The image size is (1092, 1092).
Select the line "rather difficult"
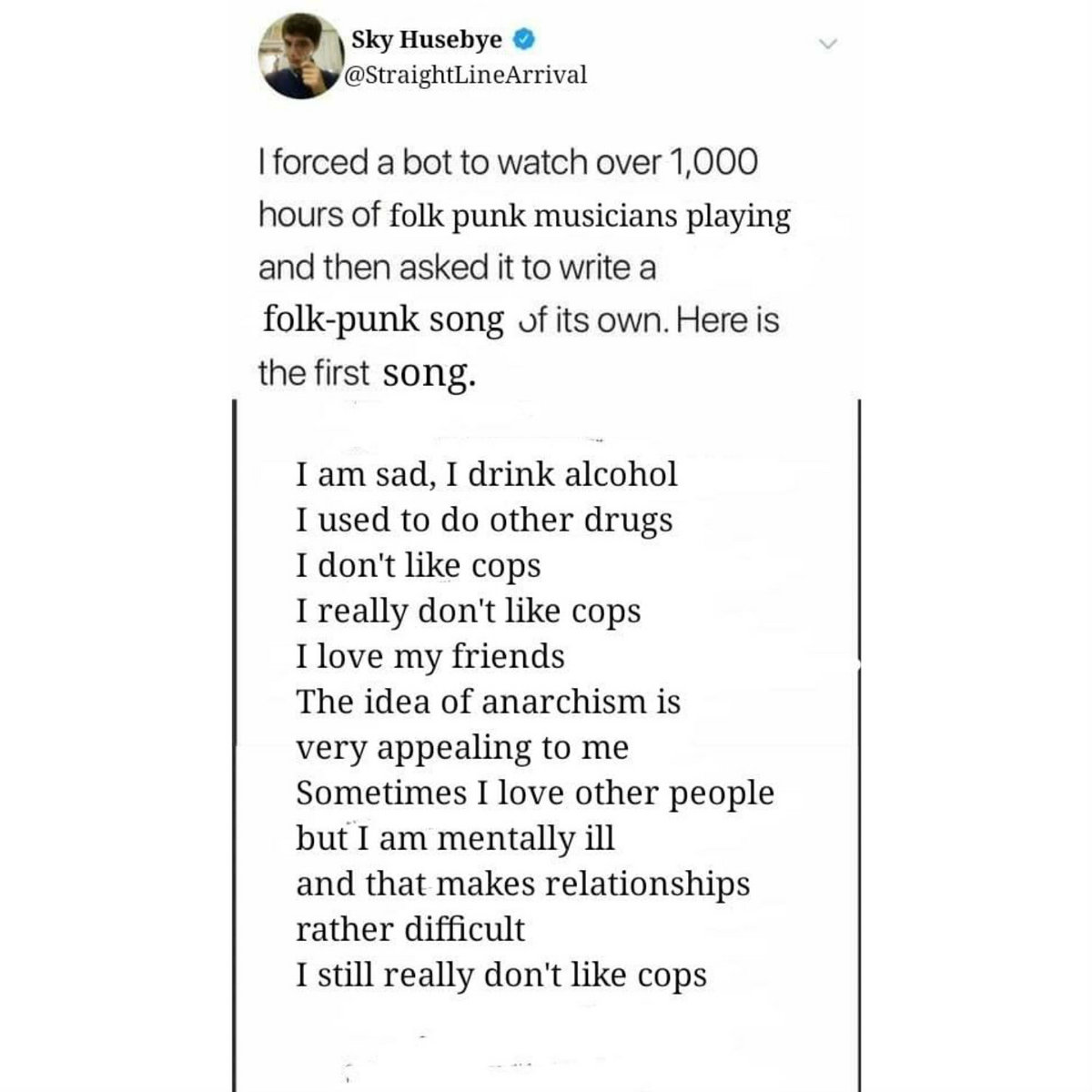pyautogui.click(x=410, y=929)
